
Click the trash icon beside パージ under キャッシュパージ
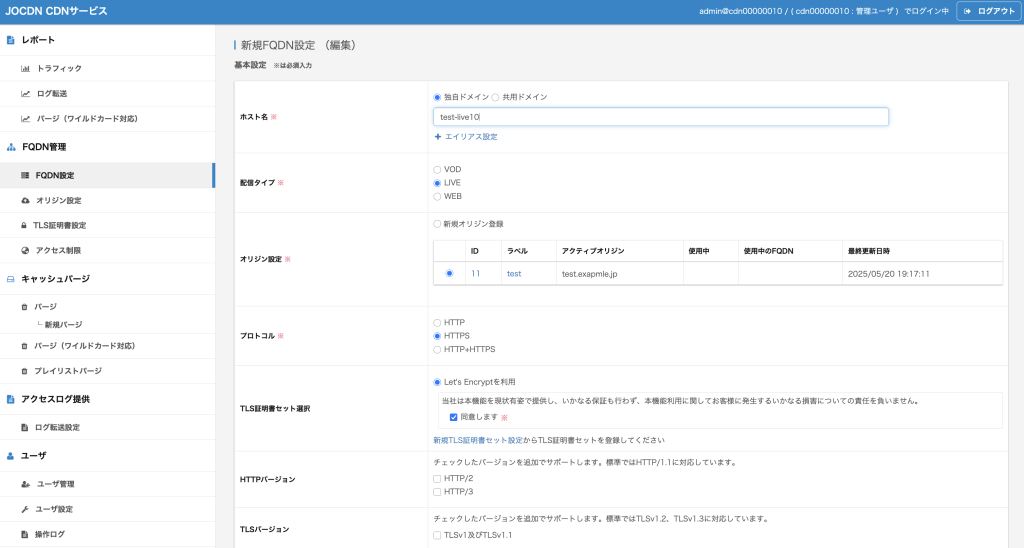24,307
